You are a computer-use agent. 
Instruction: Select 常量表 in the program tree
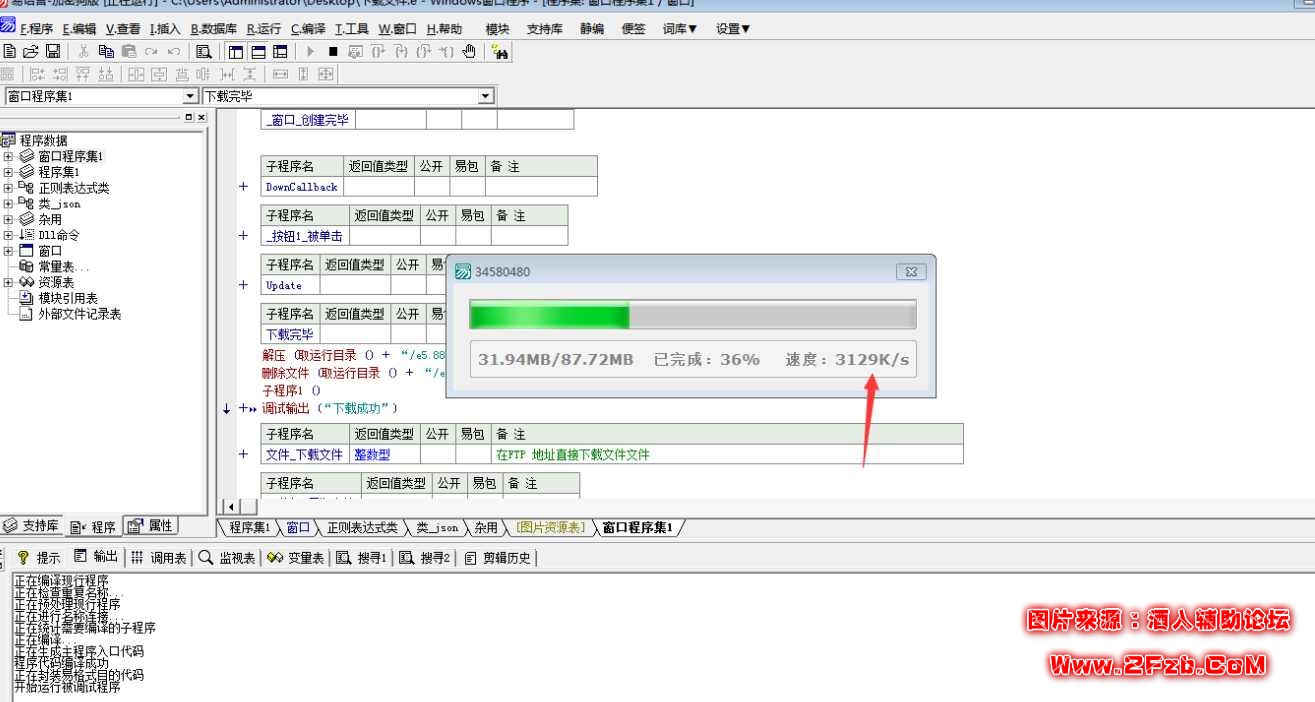click(x=63, y=267)
